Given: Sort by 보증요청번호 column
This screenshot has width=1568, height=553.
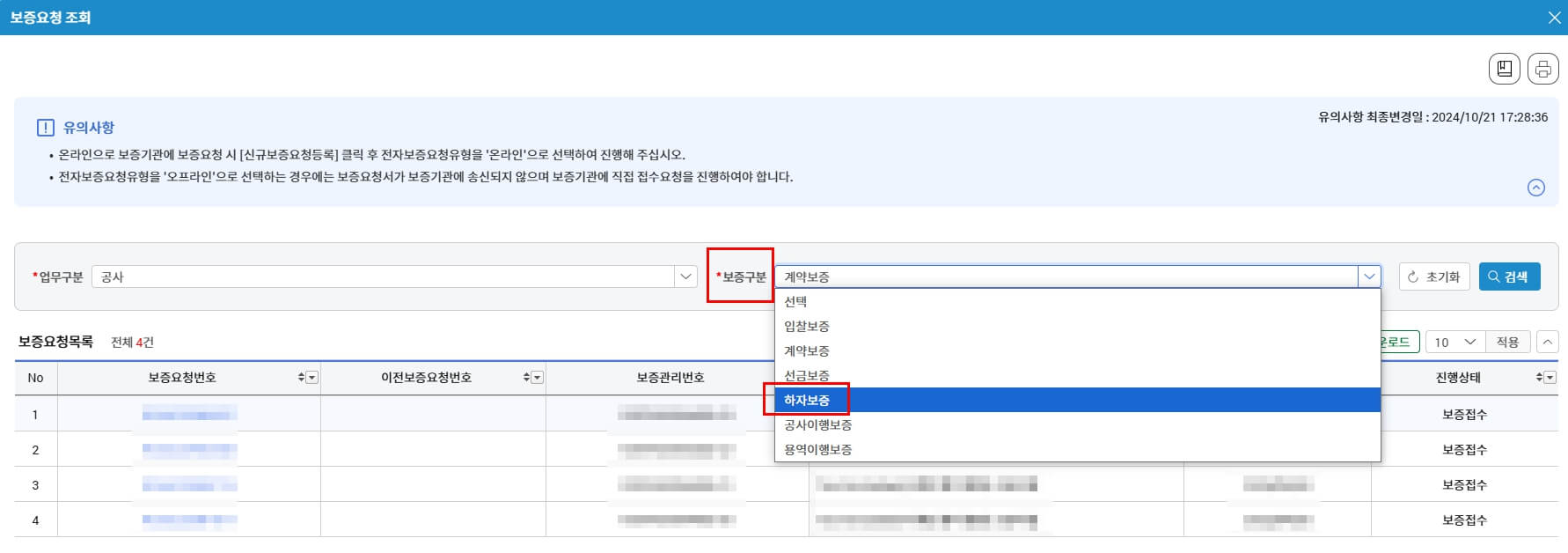Looking at the screenshot, I should pyautogui.click(x=301, y=377).
